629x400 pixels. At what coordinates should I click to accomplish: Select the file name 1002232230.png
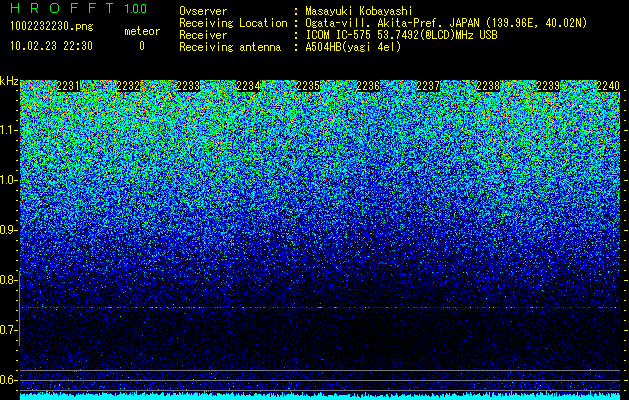click(x=52, y=26)
